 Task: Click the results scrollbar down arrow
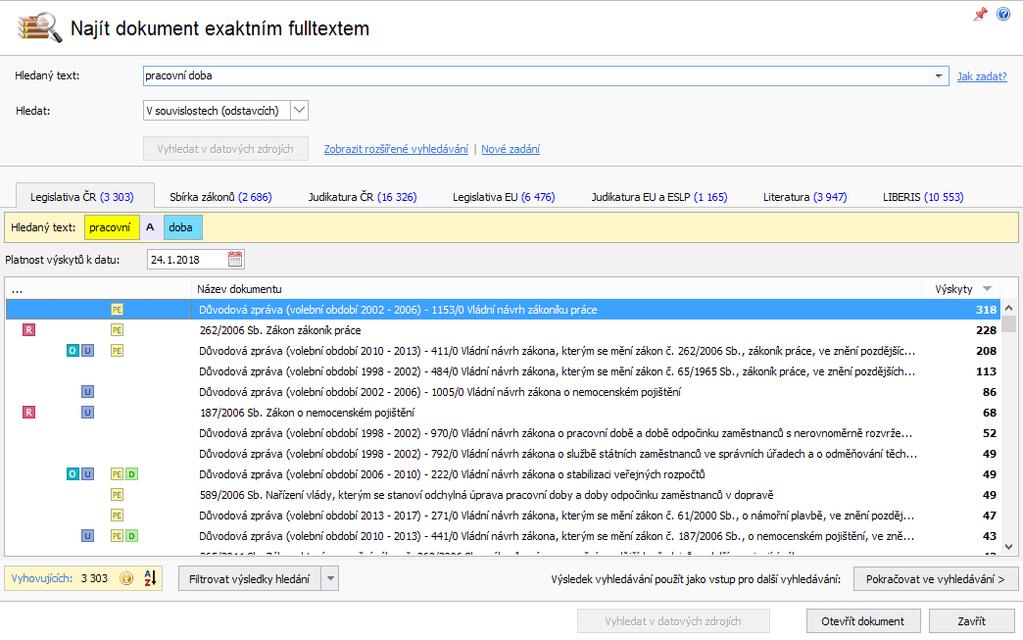click(1009, 547)
